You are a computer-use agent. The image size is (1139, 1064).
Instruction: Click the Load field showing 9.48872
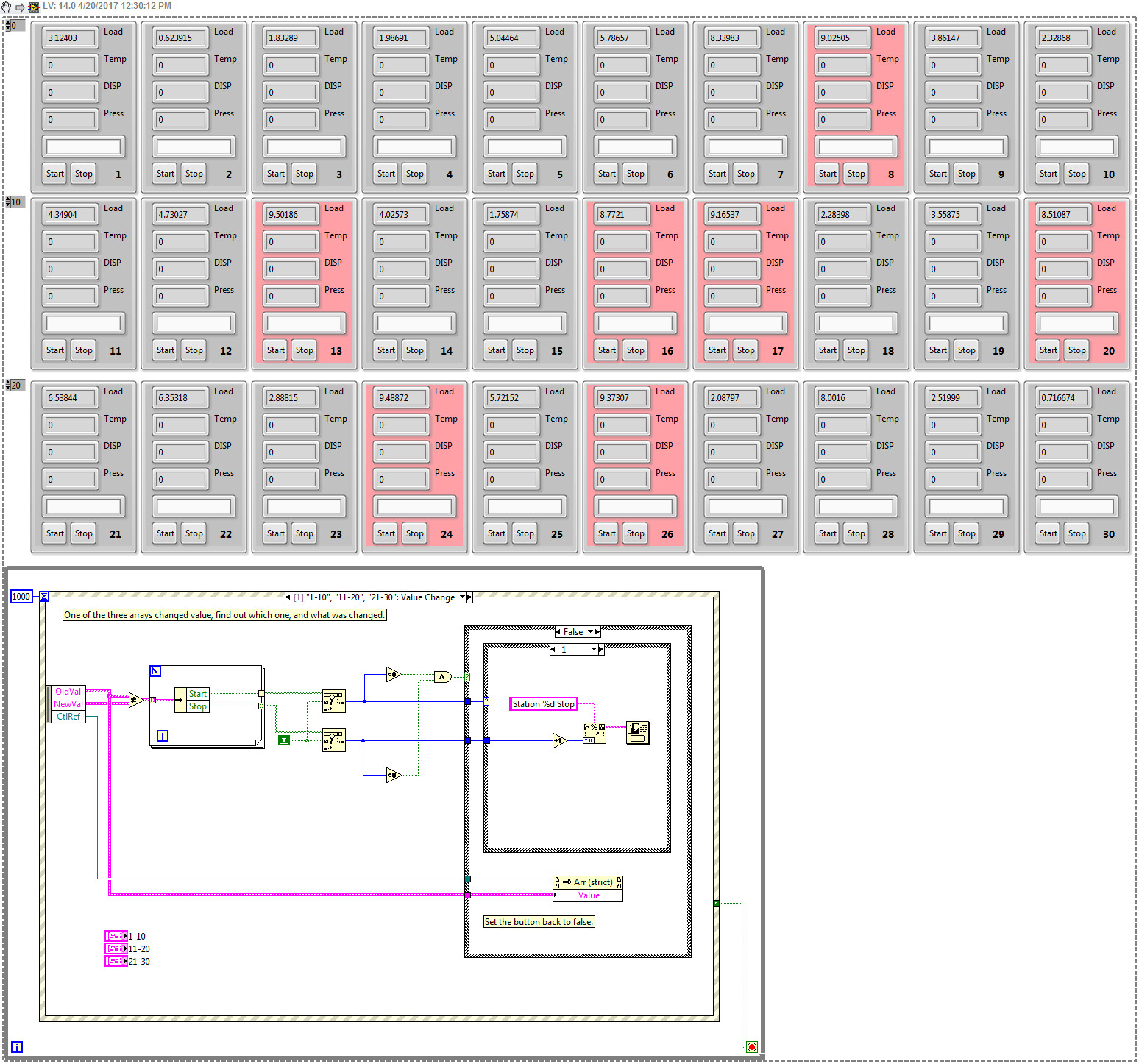401,397
